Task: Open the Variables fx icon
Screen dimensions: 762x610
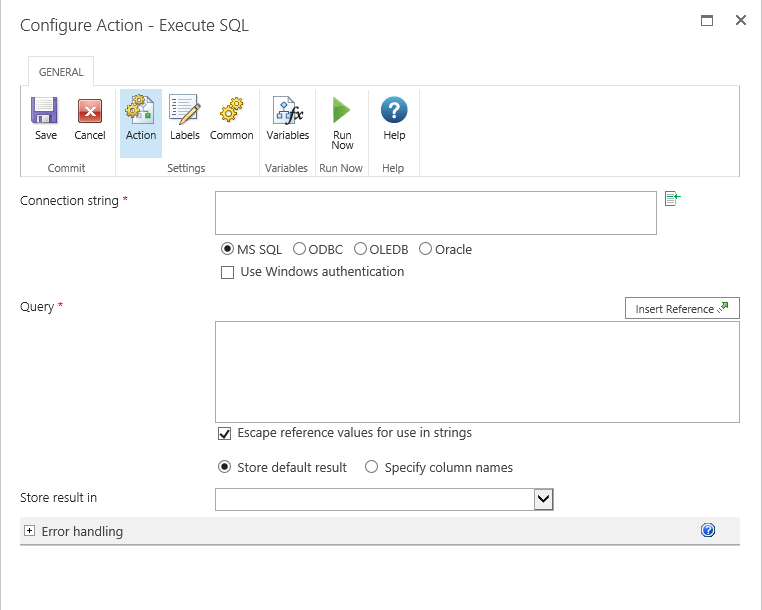Action: (288, 110)
